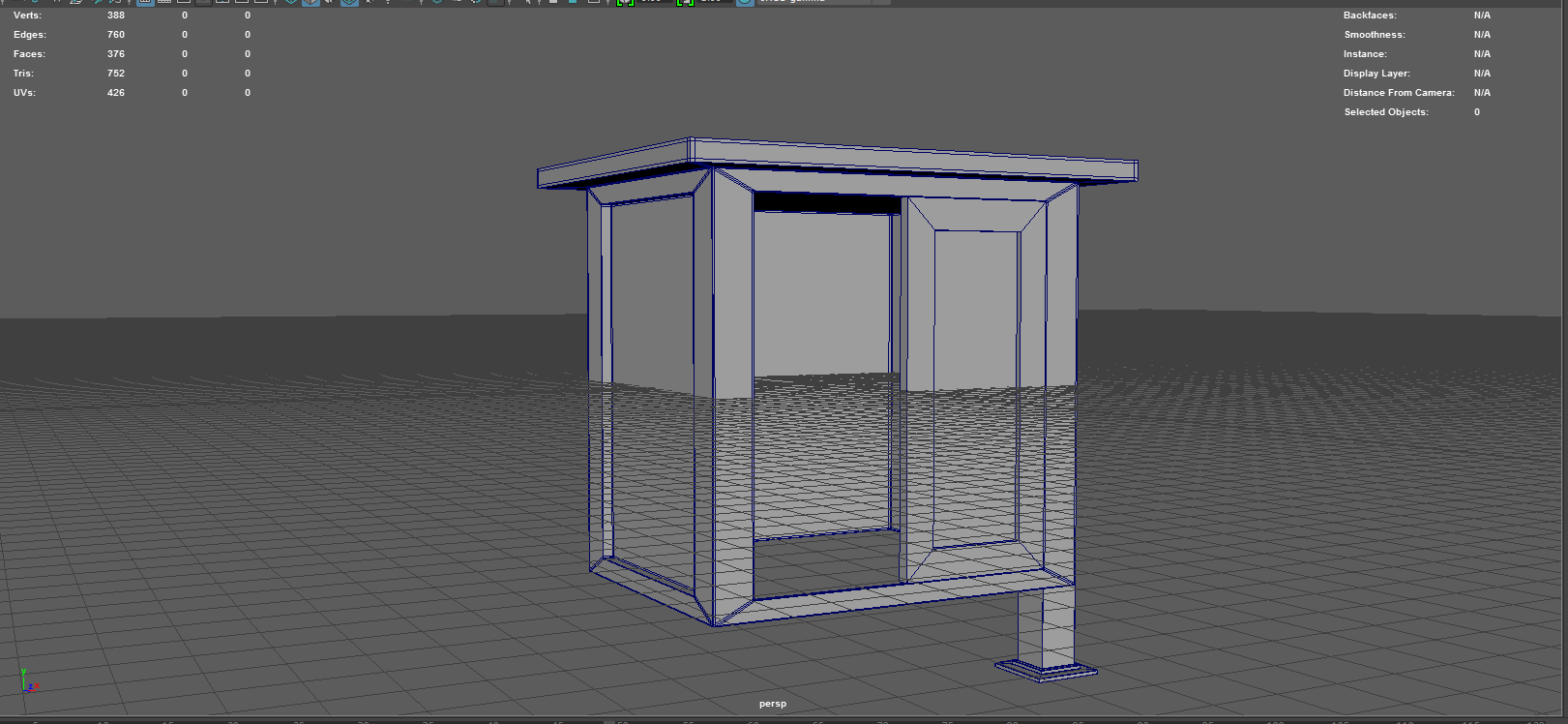Click the persp camera name label
The image size is (1568, 724).
(x=773, y=704)
